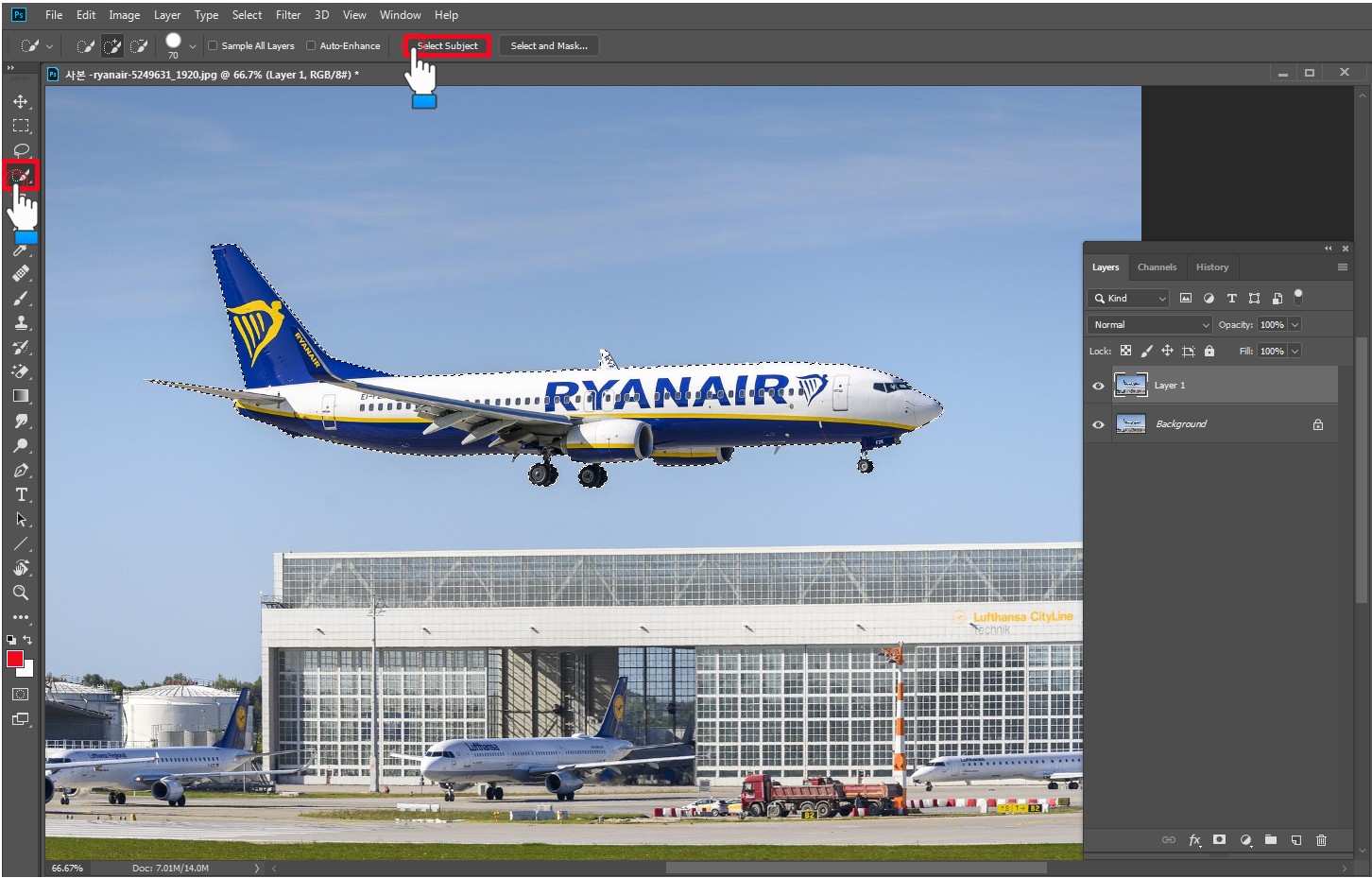
Task: Select the Gradient tool
Action: pos(21,396)
